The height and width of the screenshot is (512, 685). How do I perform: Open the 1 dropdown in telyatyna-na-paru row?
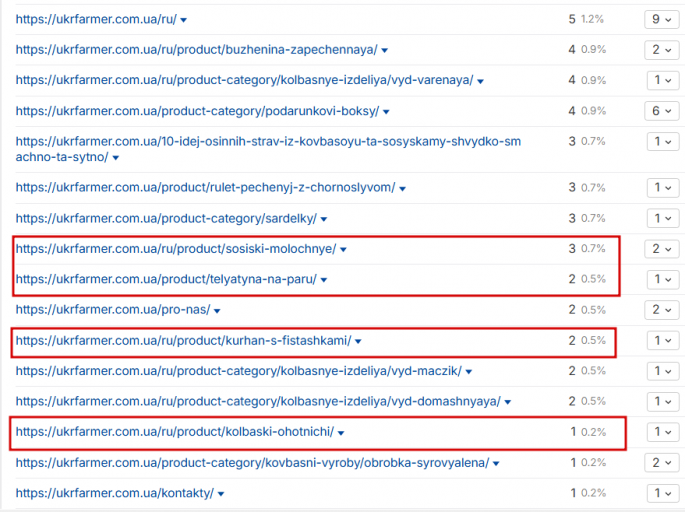[663, 279]
